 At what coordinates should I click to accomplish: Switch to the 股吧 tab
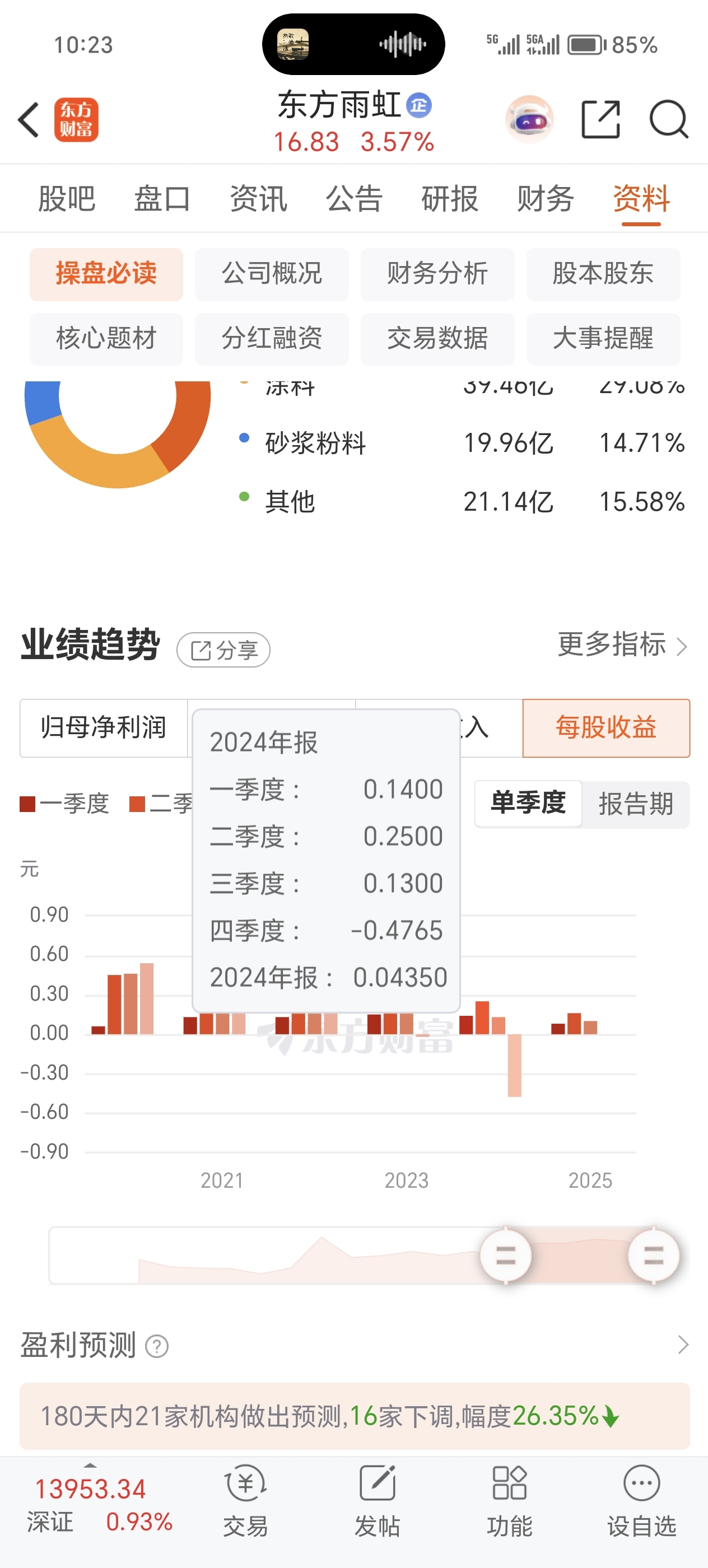coord(67,198)
